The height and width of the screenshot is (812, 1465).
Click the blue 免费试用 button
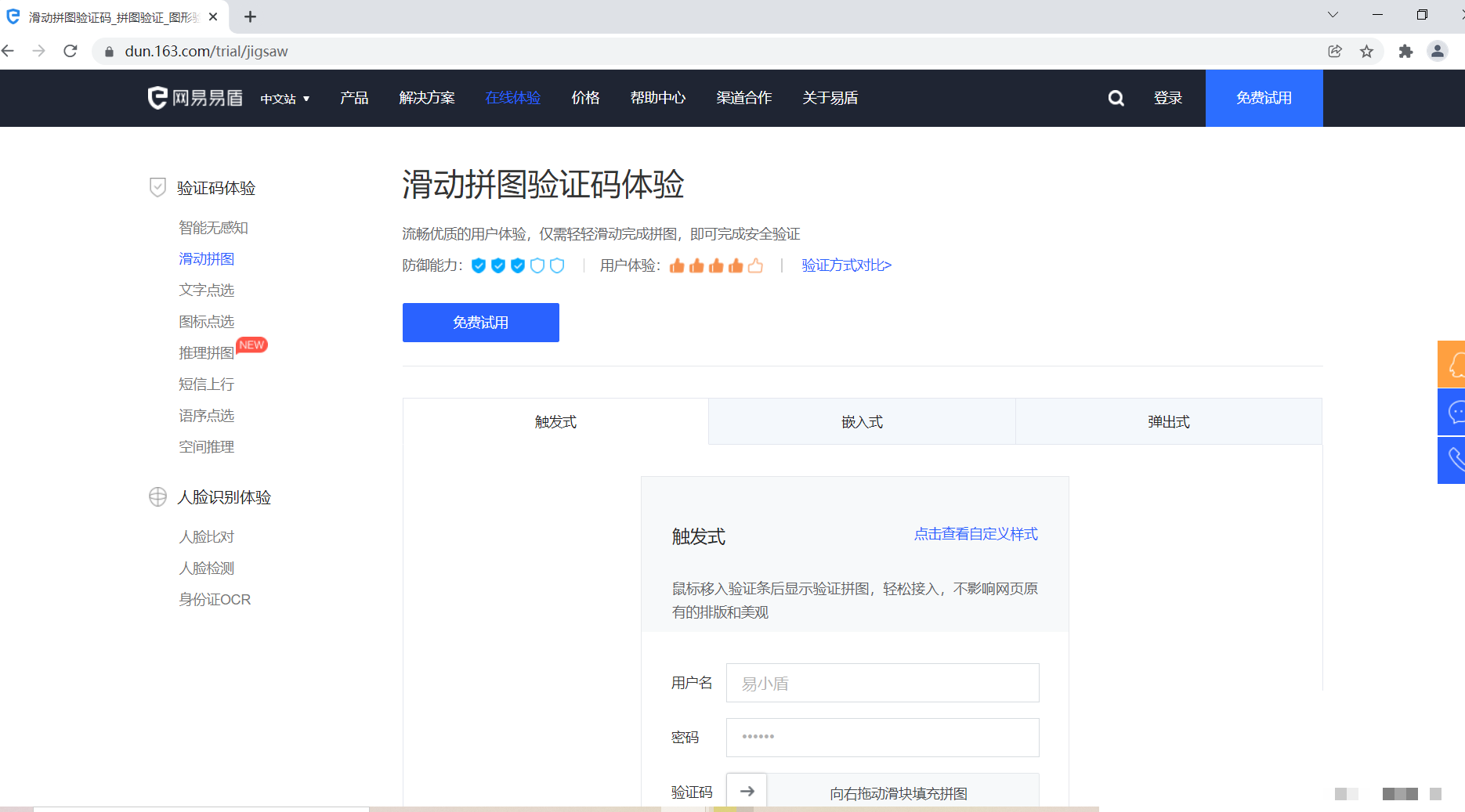coord(480,322)
